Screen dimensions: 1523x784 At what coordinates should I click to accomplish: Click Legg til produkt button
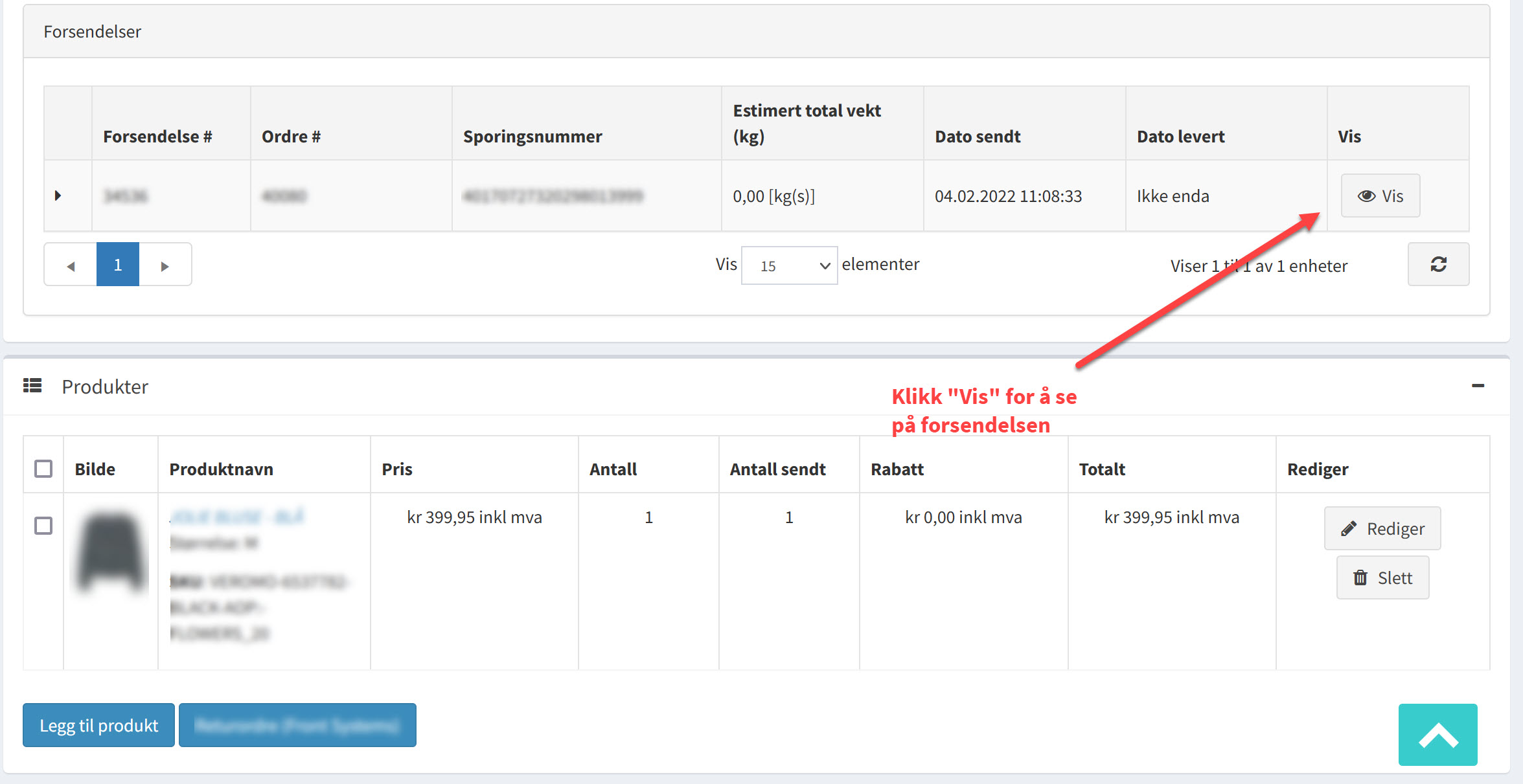98,725
